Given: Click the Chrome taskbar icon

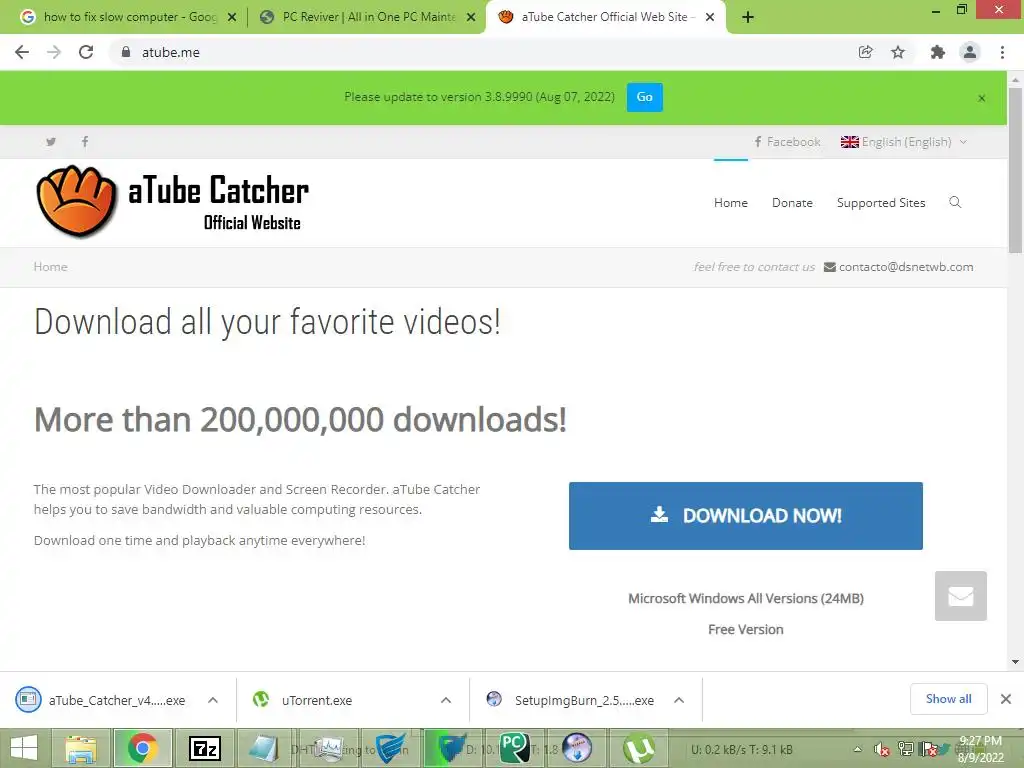Looking at the screenshot, I should click(x=143, y=748).
